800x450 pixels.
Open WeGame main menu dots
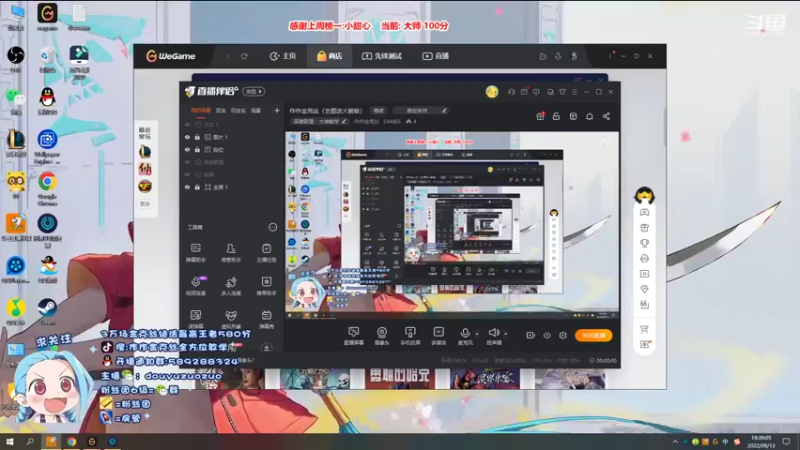coord(610,56)
